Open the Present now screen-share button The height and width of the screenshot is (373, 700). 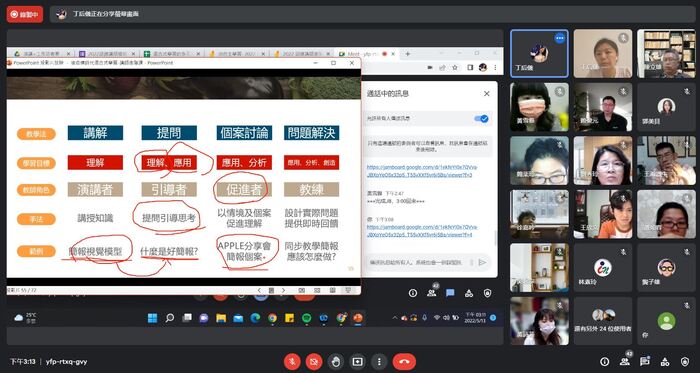(358, 361)
